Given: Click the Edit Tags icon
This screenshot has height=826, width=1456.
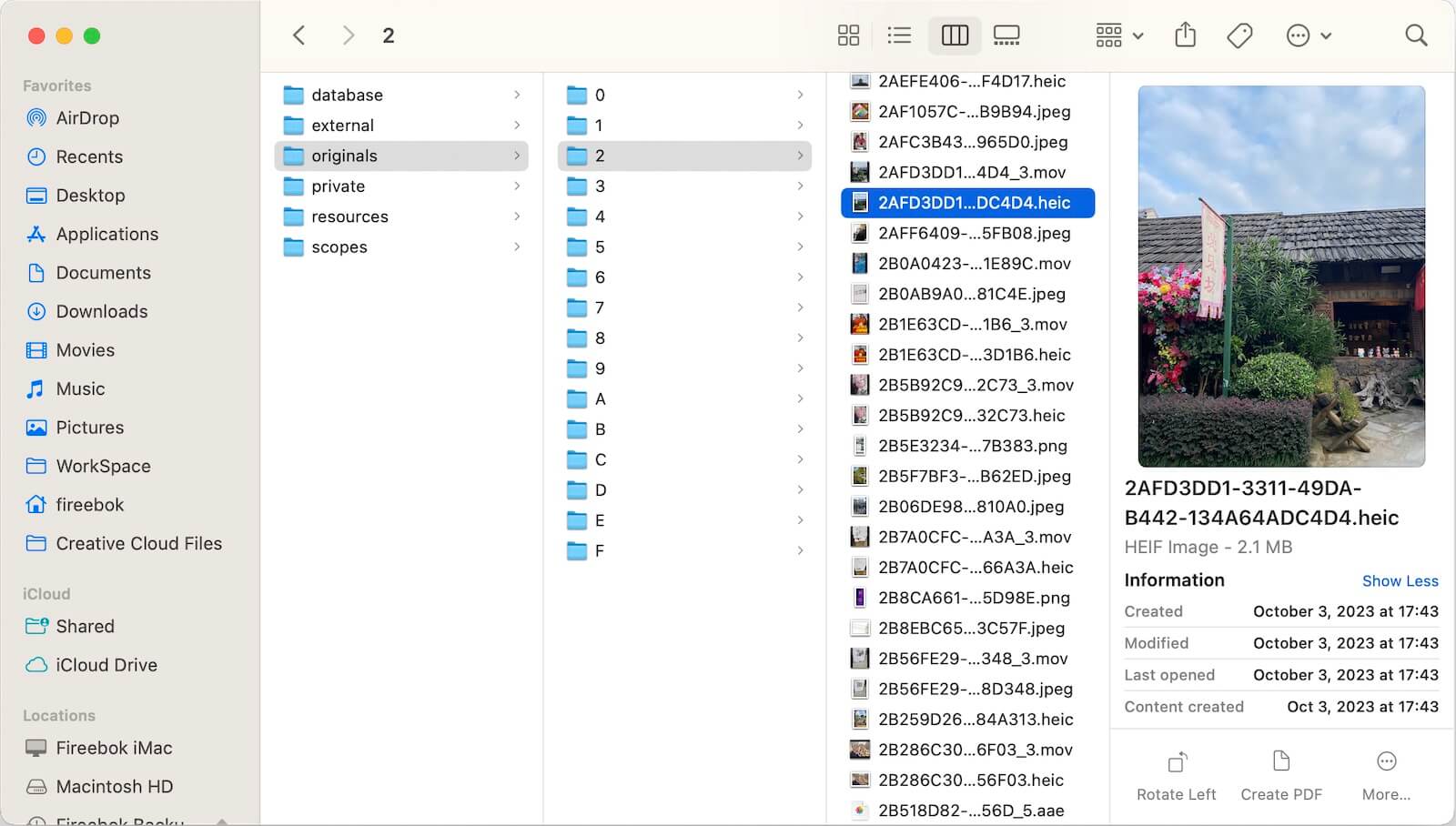Looking at the screenshot, I should 1239,35.
